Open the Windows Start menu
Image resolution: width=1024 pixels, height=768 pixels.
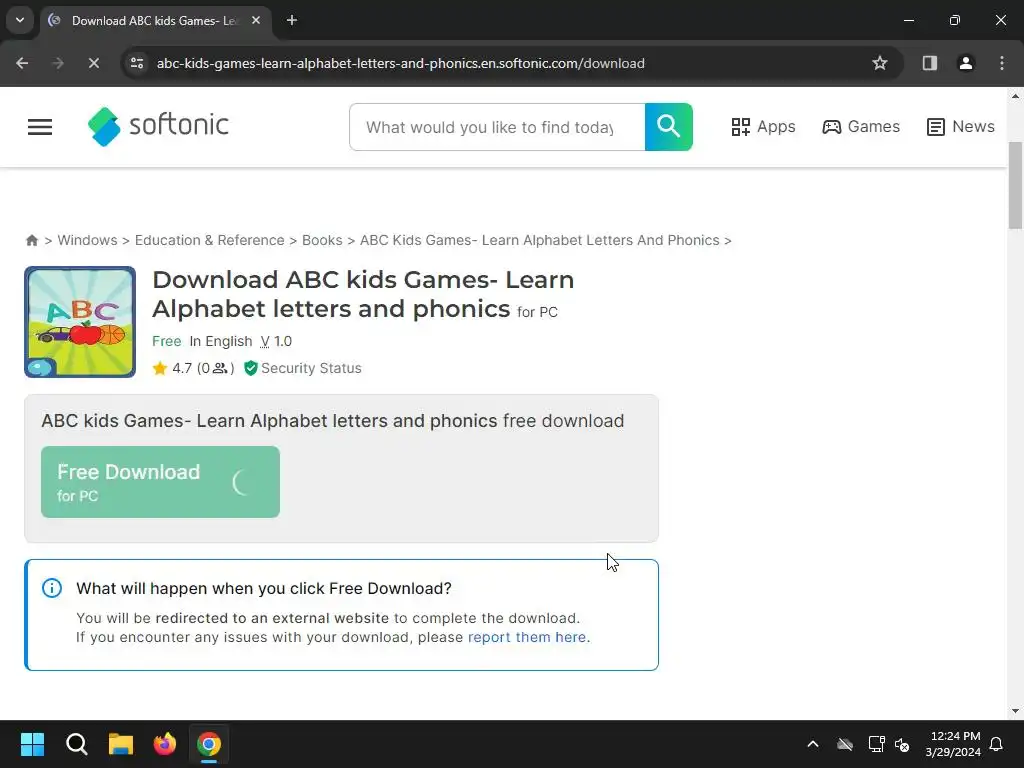click(32, 744)
